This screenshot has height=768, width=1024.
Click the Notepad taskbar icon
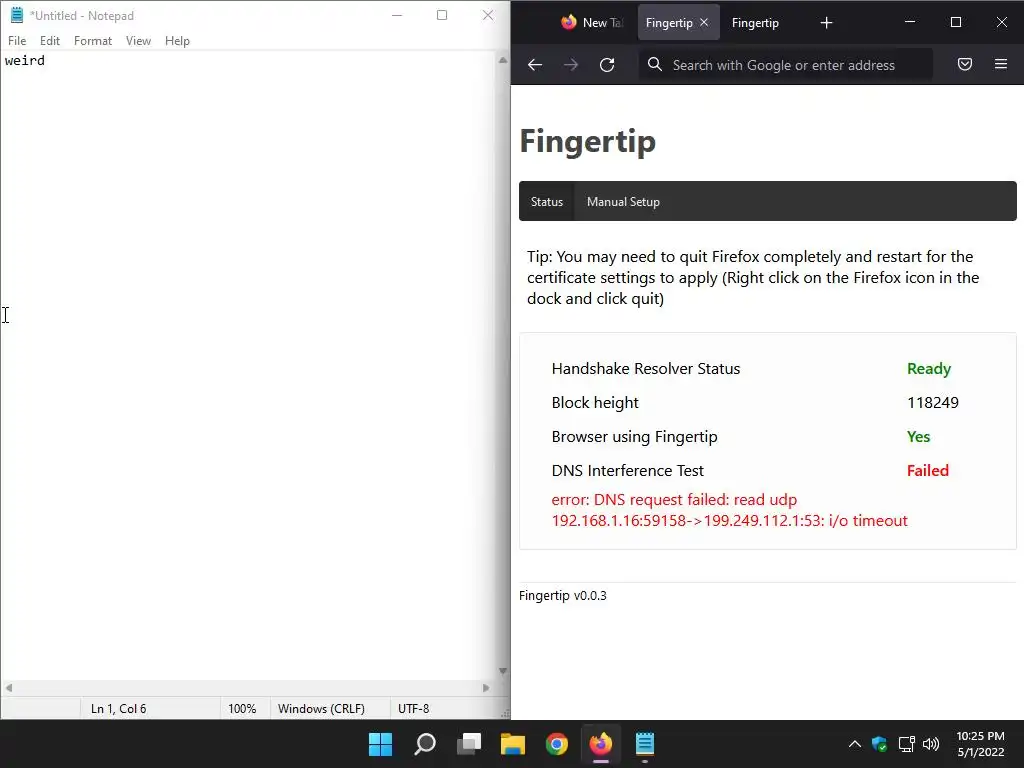645,744
